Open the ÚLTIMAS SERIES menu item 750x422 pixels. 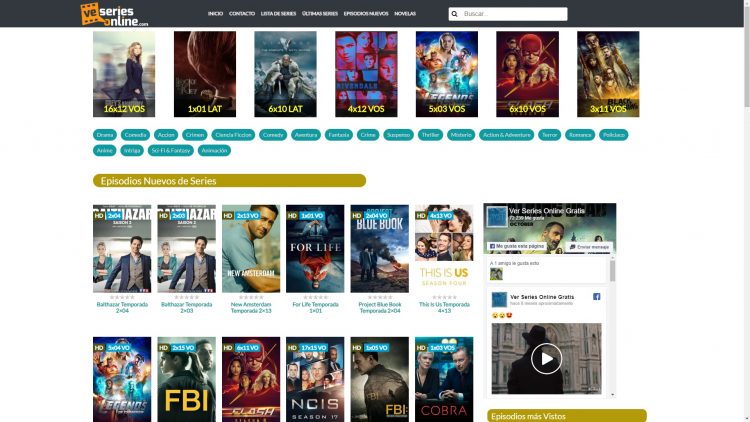tap(320, 14)
